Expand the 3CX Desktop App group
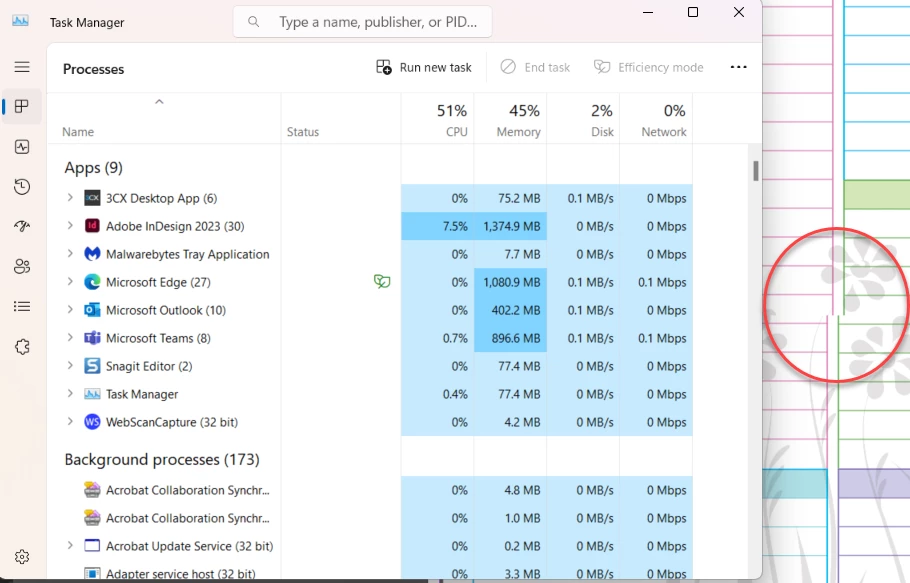910x583 pixels. pyautogui.click(x=70, y=198)
